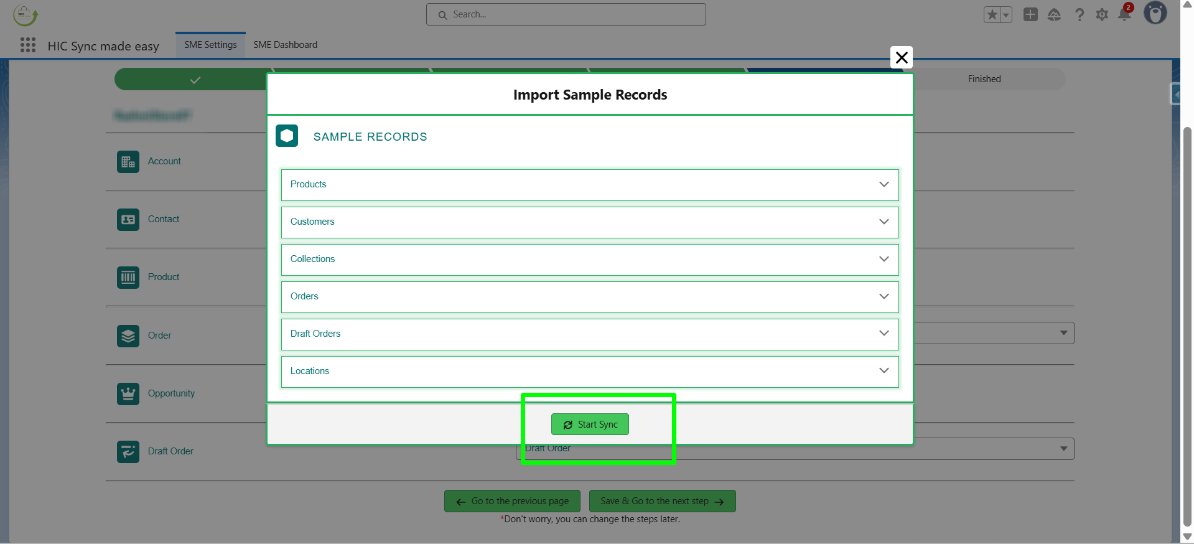The height and width of the screenshot is (544, 1194).
Task: Expand the Collections section
Action: 589,259
